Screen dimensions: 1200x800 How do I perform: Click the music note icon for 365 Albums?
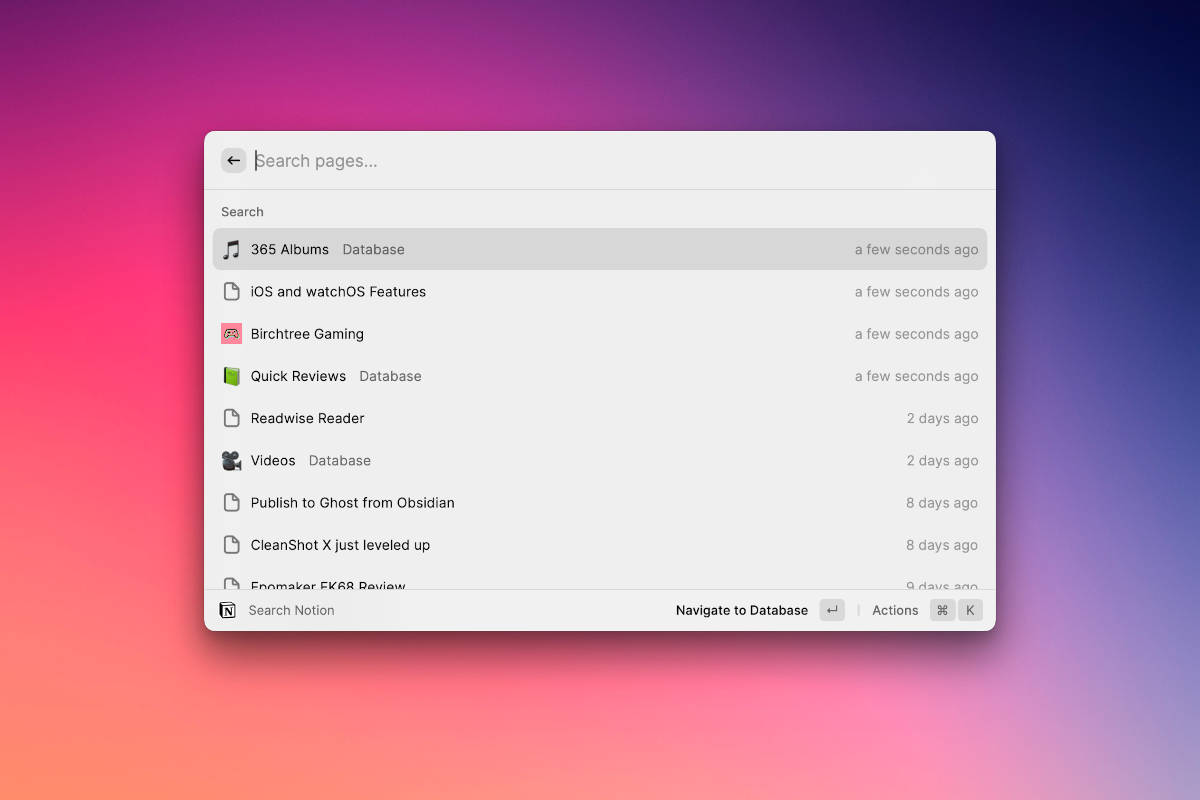click(231, 249)
